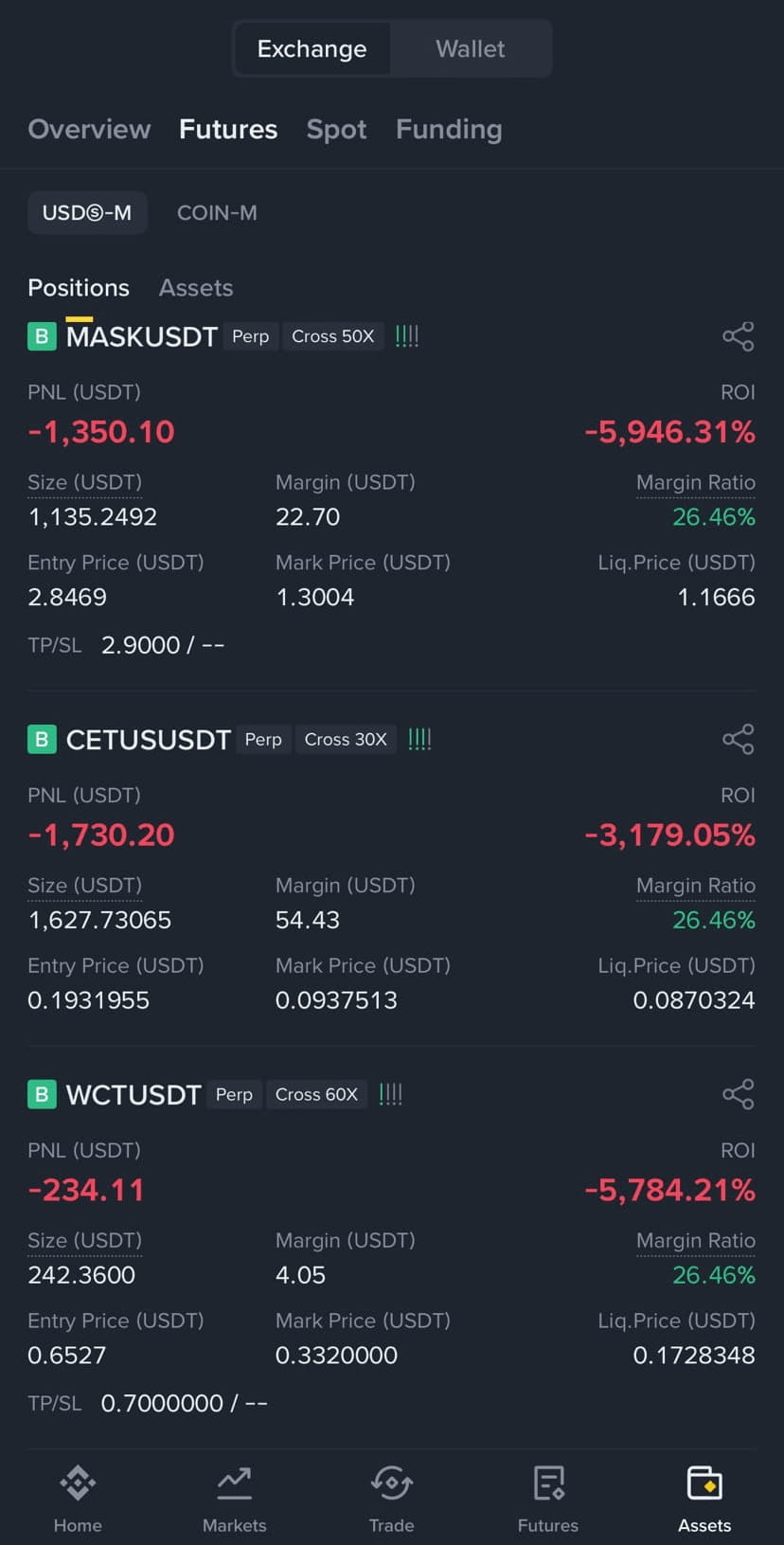The width and height of the screenshot is (784, 1545).
Task: Select the Exchange toggle option
Action: [312, 48]
